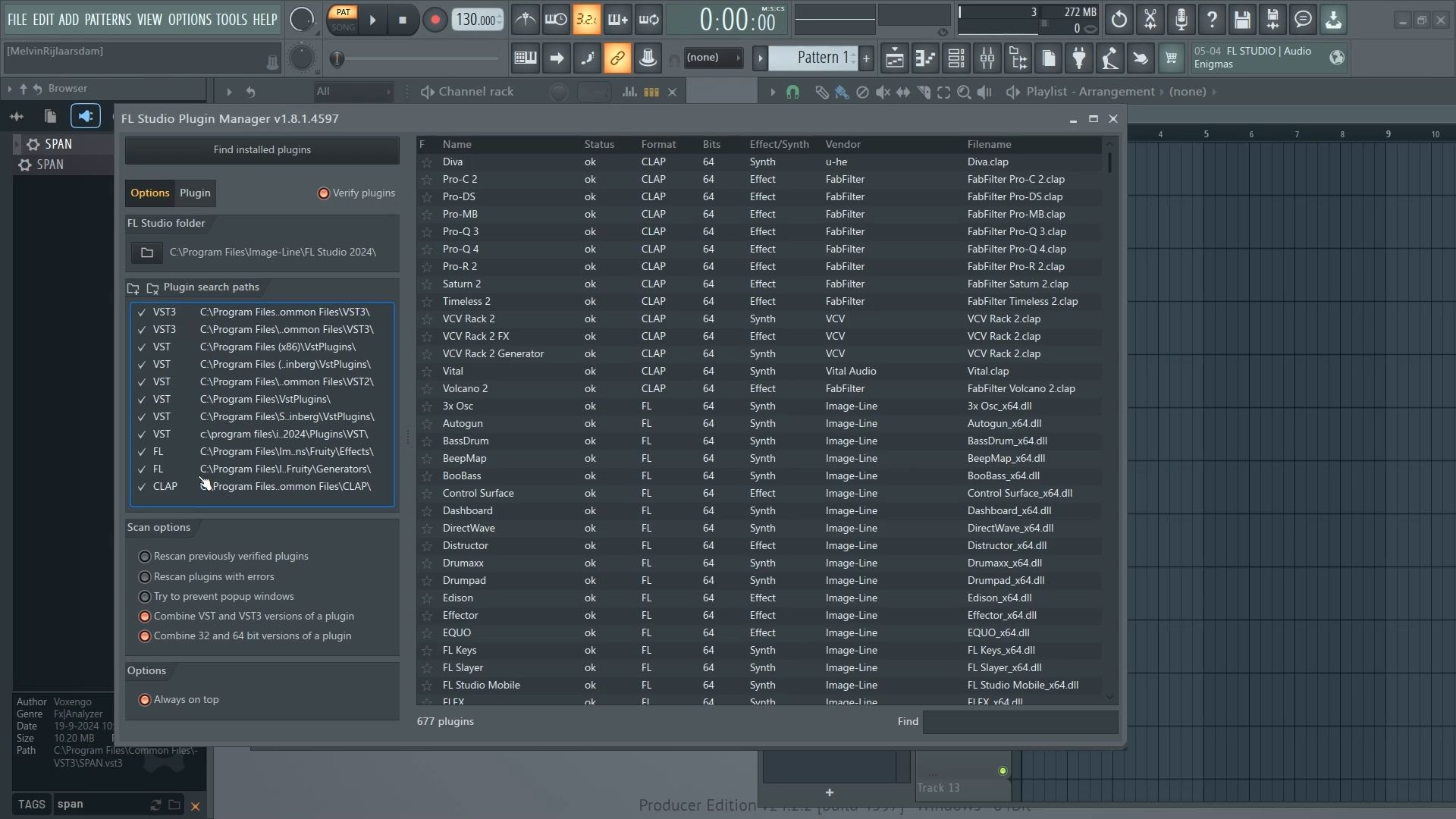Click the master pitch slider
The image size is (1456, 819).
tap(416, 58)
